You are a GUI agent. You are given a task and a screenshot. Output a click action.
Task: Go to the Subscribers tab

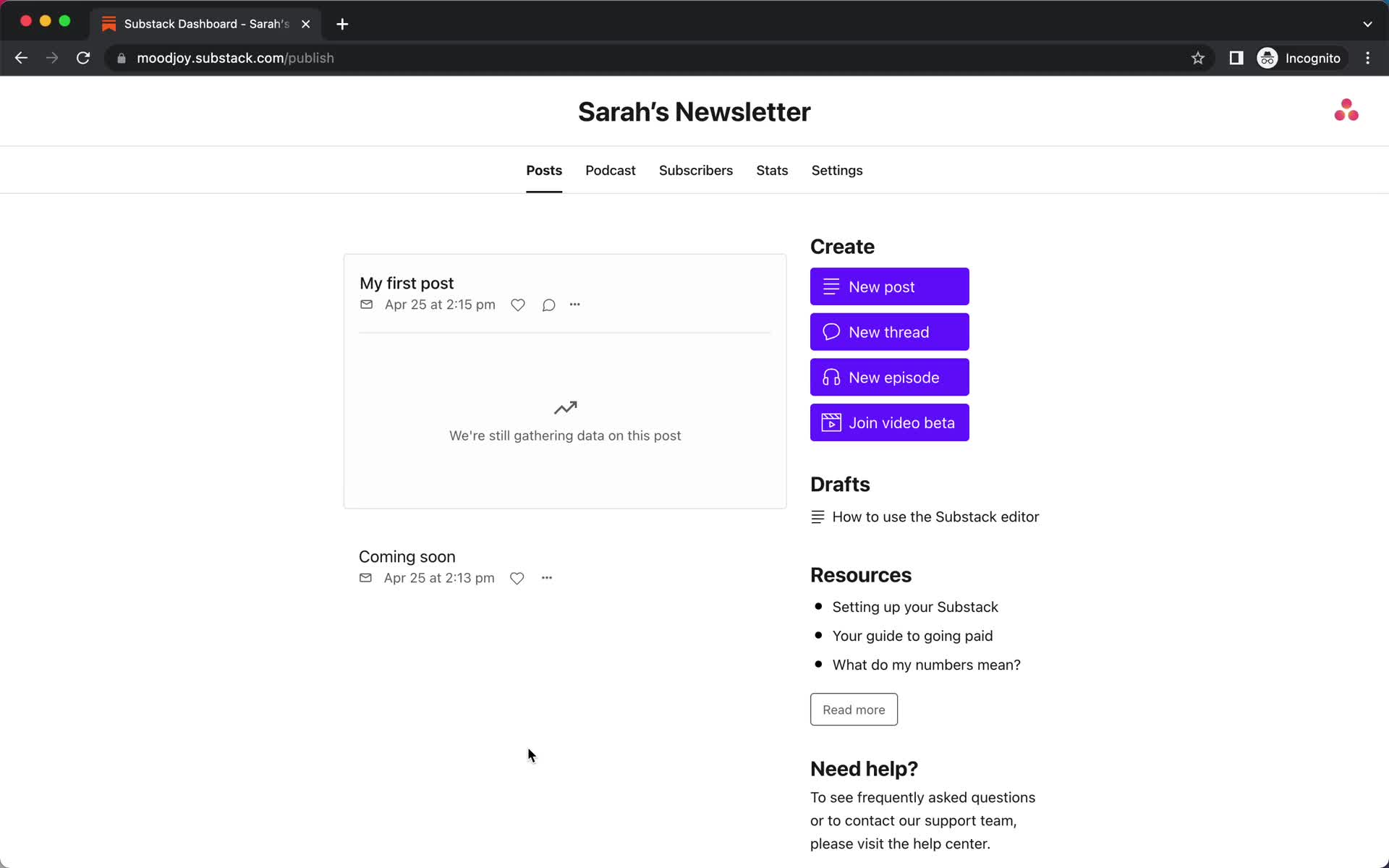[696, 171]
